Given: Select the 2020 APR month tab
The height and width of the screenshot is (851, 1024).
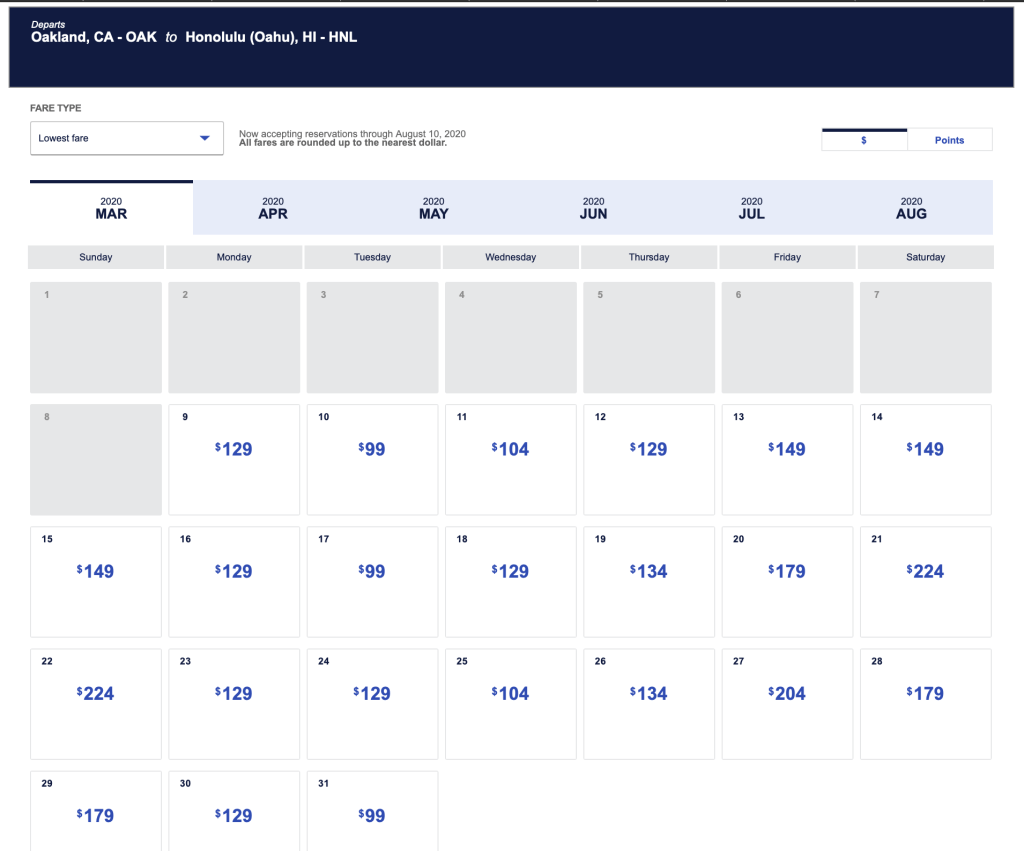Looking at the screenshot, I should pos(273,208).
